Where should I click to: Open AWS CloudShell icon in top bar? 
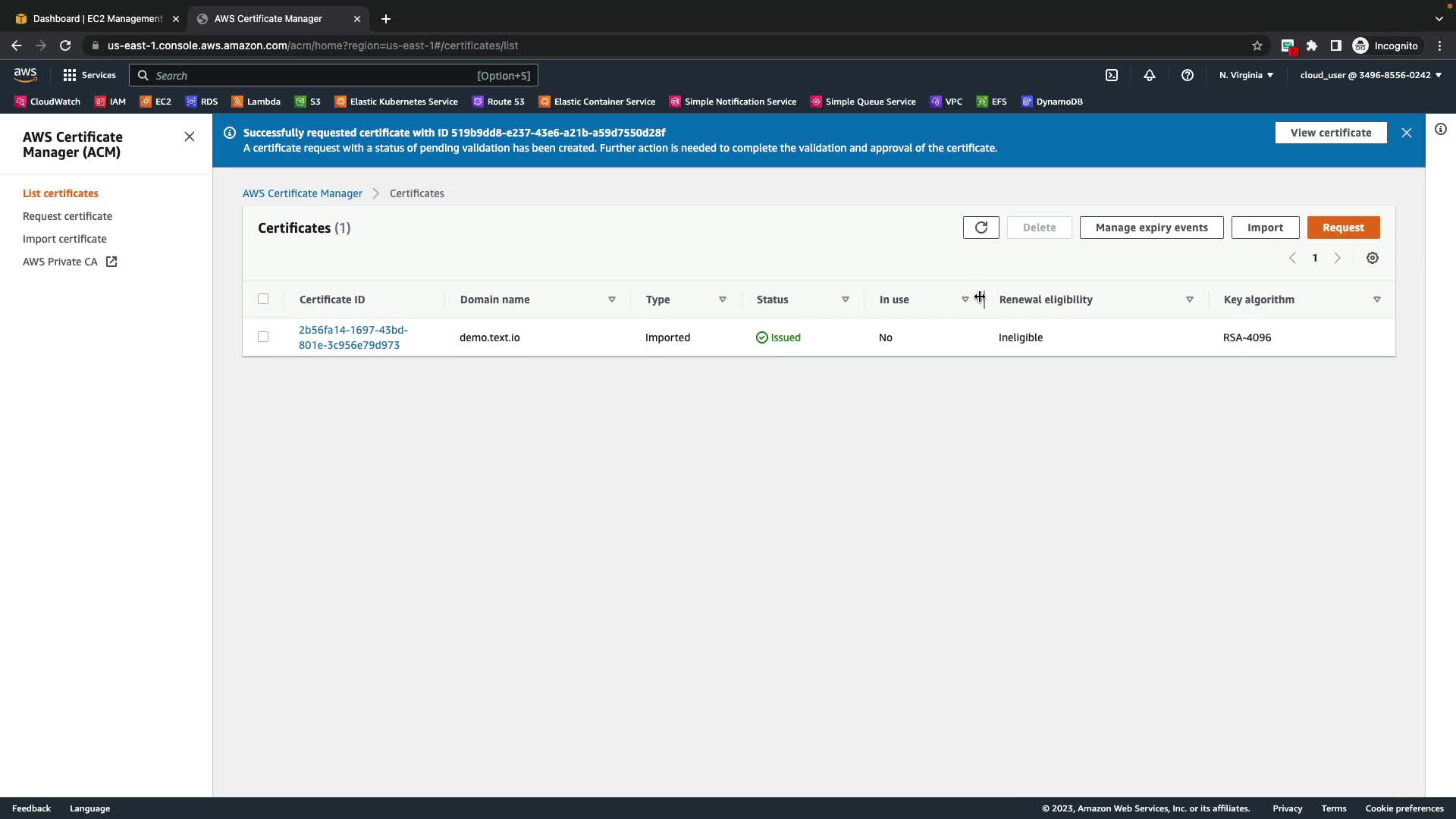coord(1111,75)
